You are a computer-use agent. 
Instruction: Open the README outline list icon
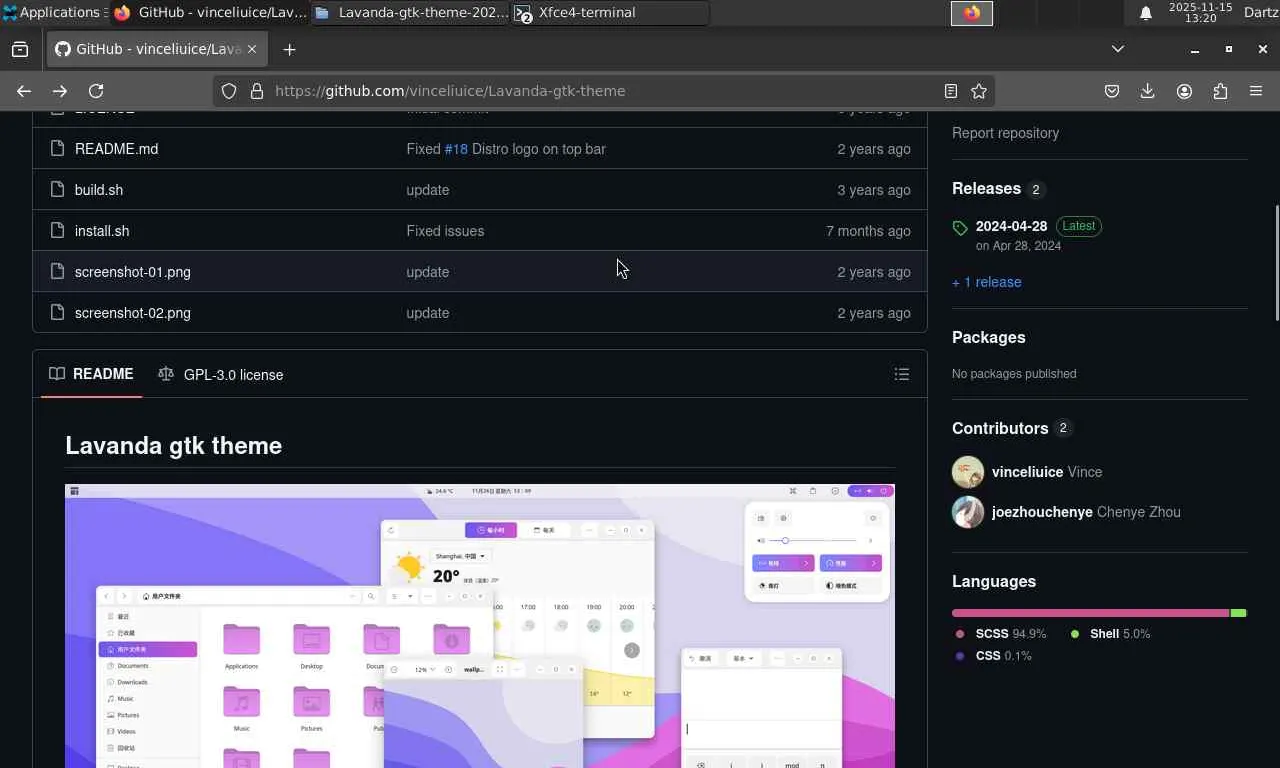tap(902, 375)
